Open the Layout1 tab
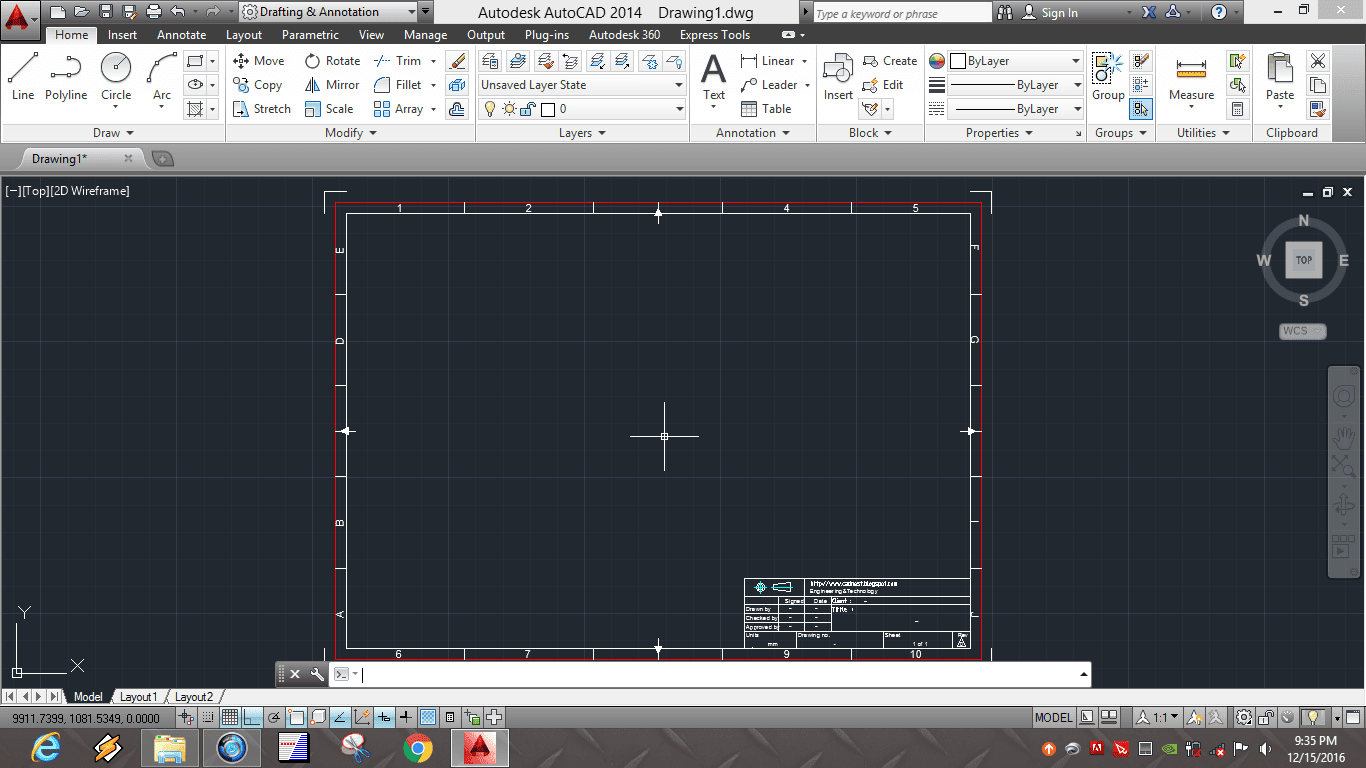The image size is (1366, 768). click(140, 696)
